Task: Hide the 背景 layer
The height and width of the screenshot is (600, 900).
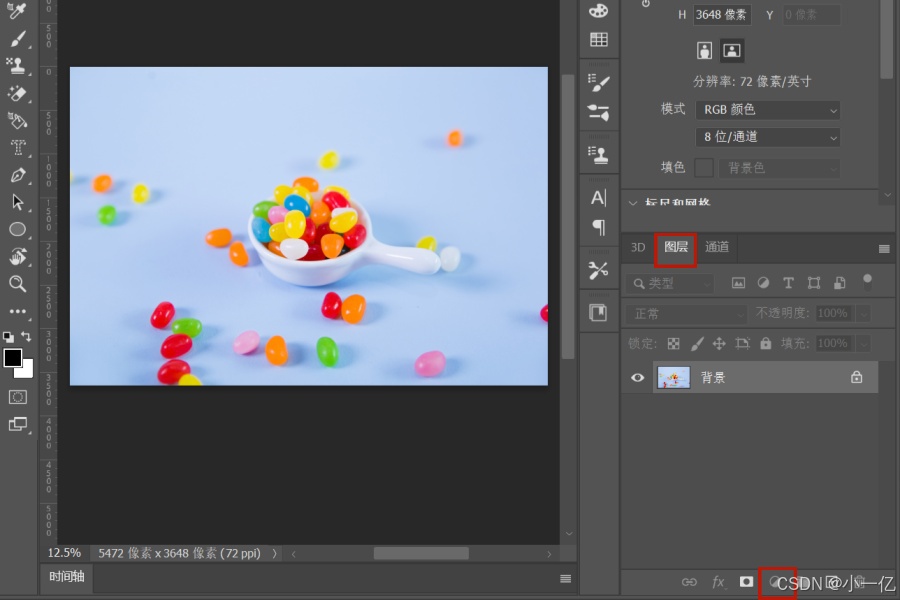Action: [637, 377]
